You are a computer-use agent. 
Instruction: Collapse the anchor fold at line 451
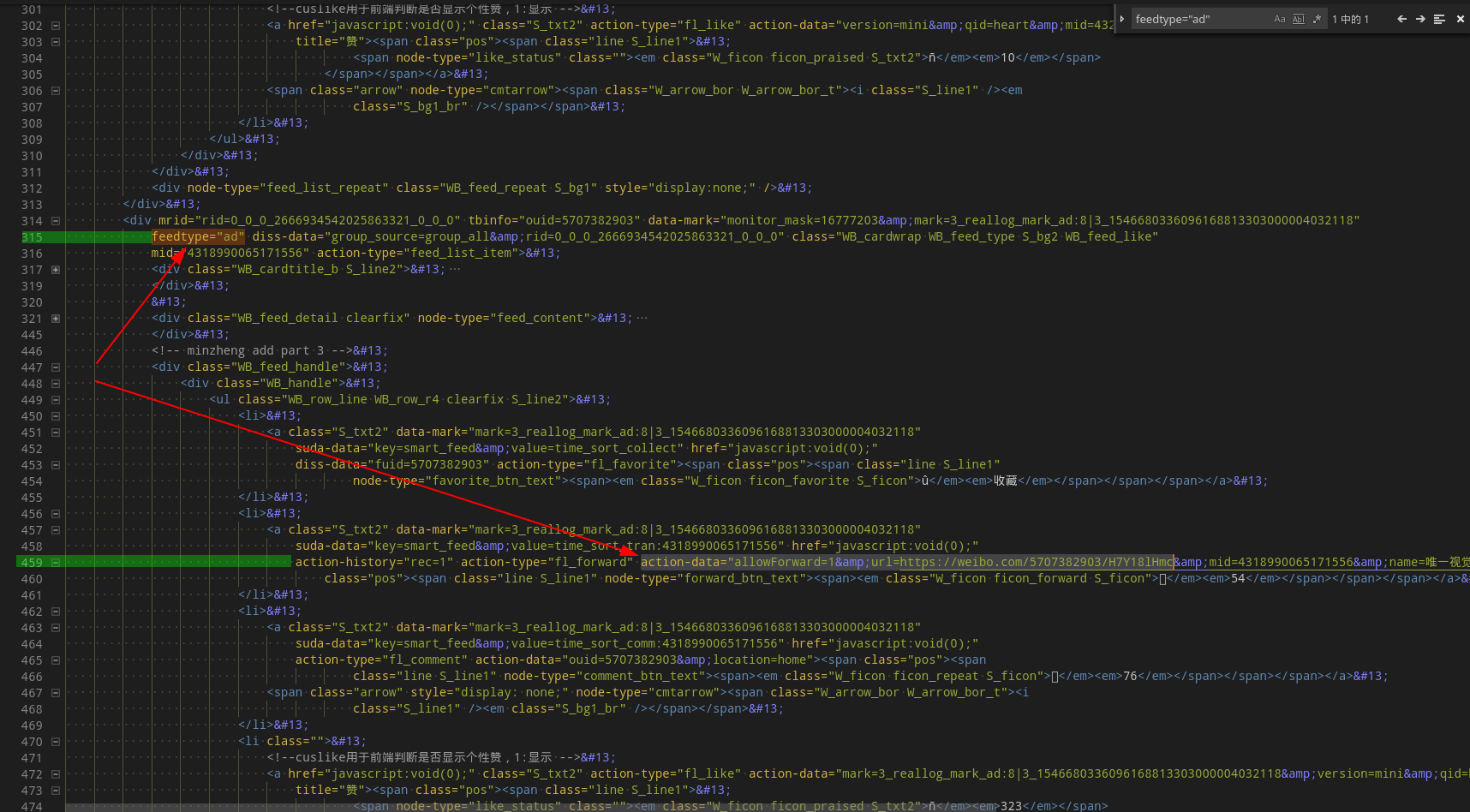click(x=56, y=433)
